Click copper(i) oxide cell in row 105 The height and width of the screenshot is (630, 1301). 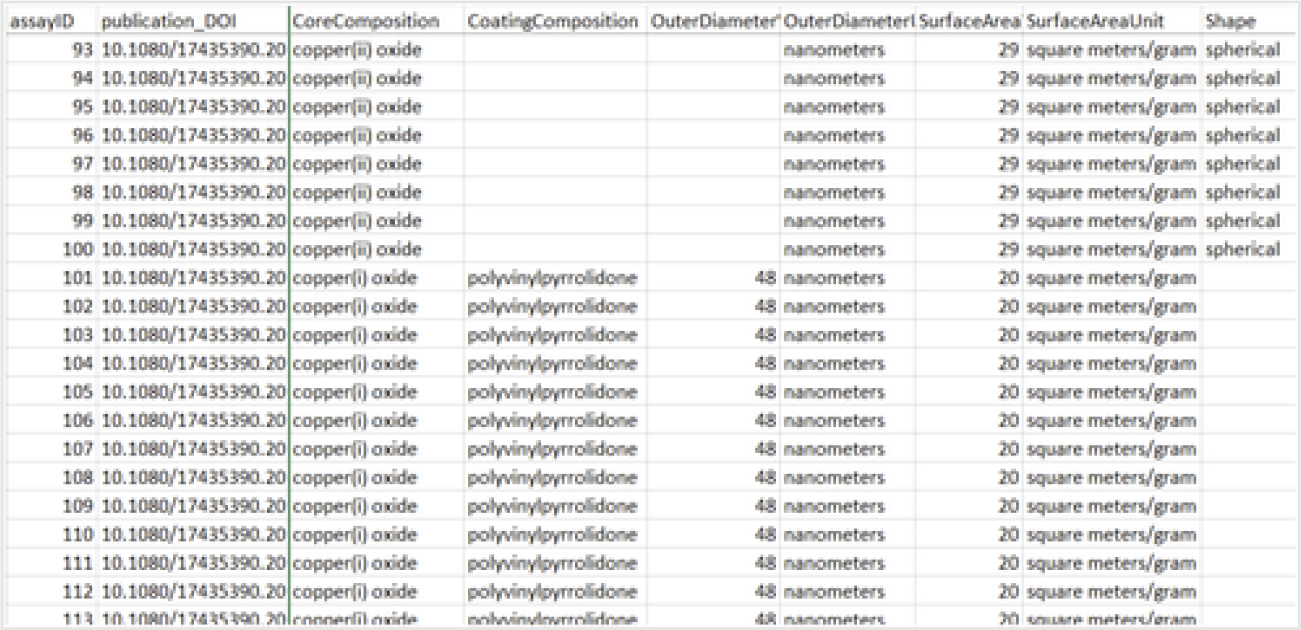[375, 392]
